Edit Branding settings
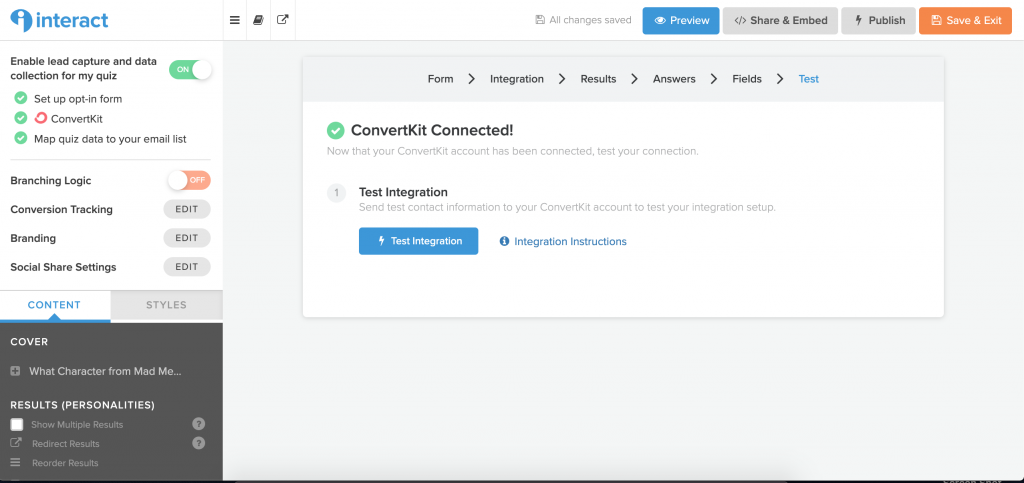 click(x=187, y=238)
